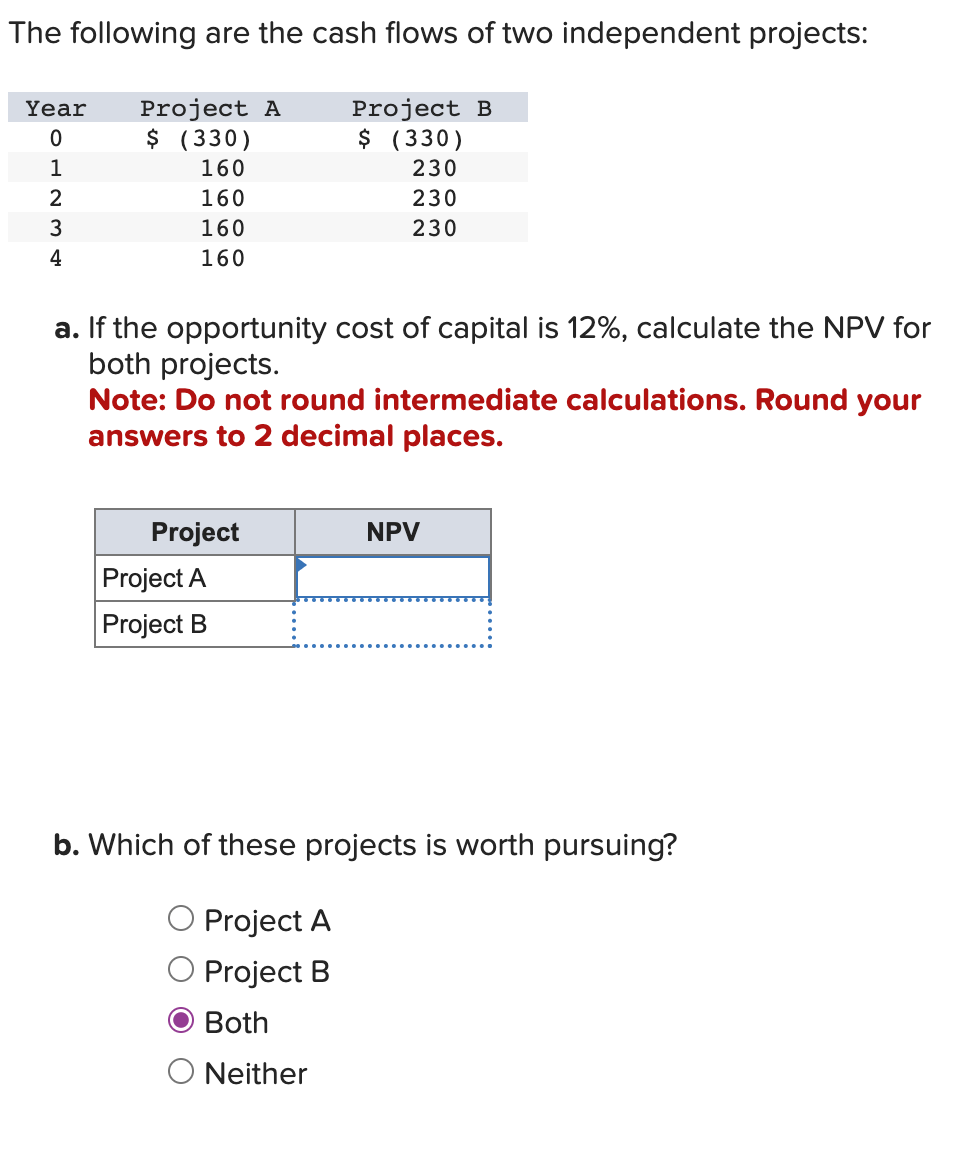954x1162 pixels.
Task: Click the NPV input field for Project B
Action: click(x=392, y=623)
